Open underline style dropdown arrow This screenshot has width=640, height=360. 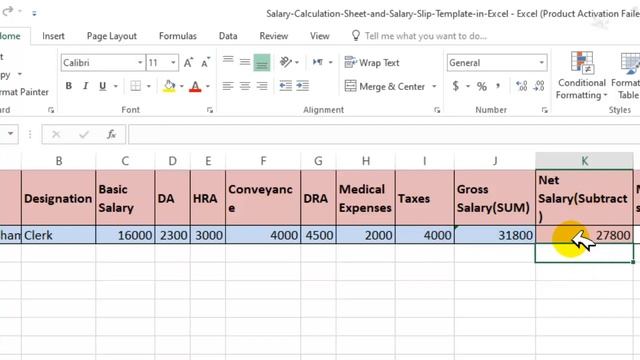coord(116,86)
